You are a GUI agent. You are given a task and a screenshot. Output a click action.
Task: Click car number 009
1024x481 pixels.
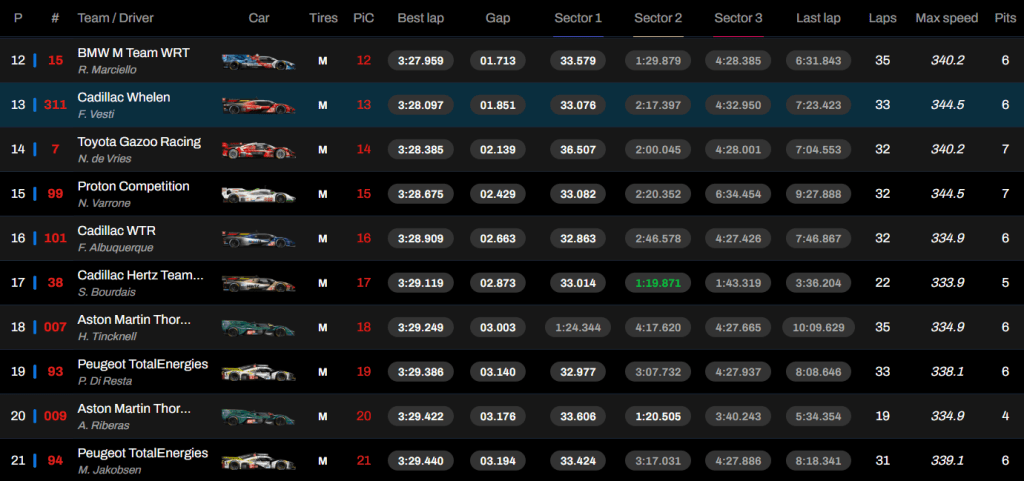coord(55,416)
